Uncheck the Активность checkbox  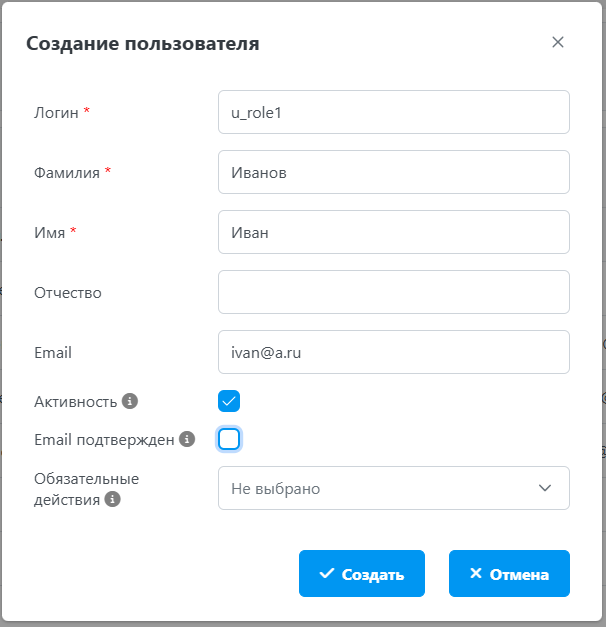(229, 401)
